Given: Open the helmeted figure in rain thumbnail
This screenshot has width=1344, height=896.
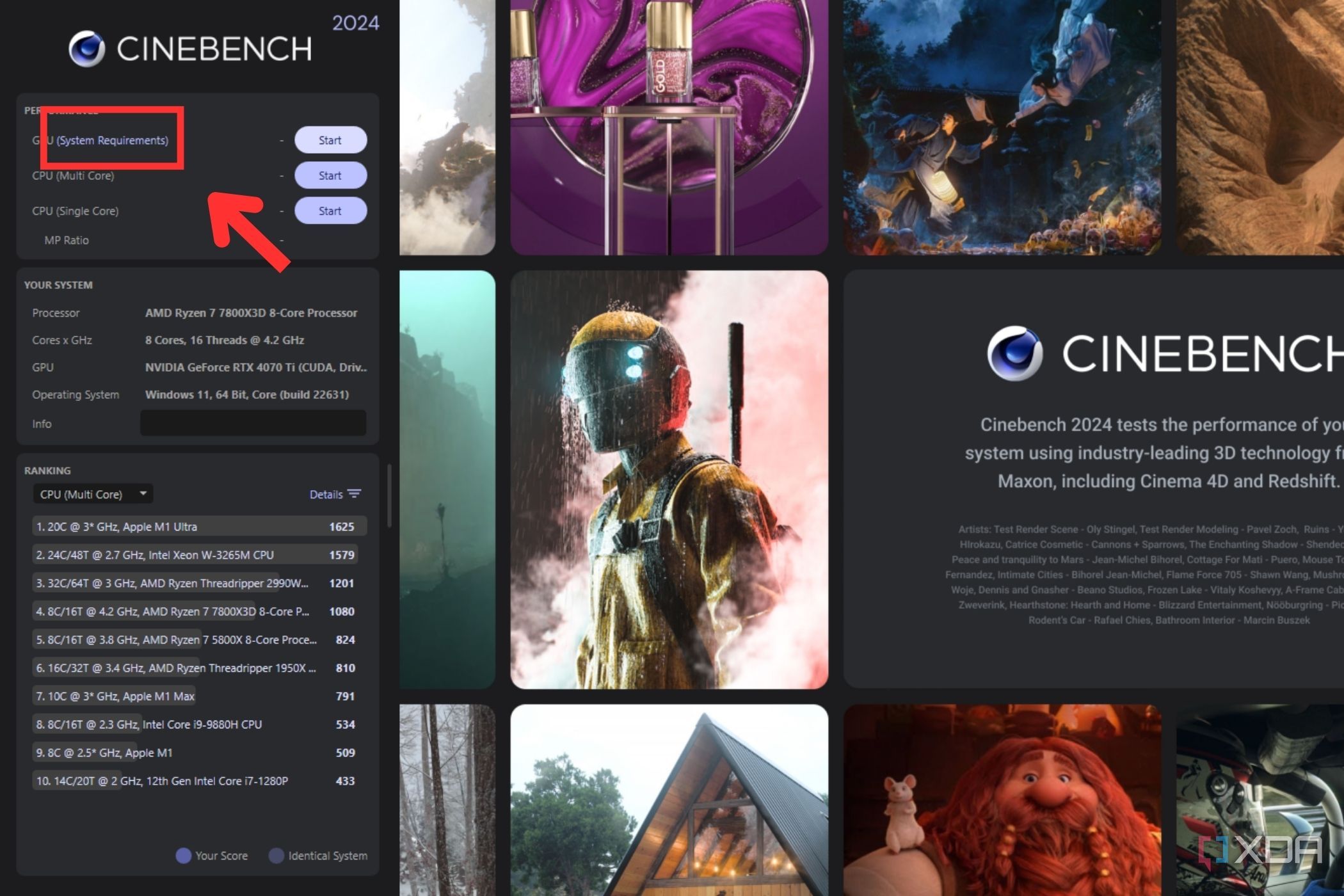Looking at the screenshot, I should (x=669, y=479).
